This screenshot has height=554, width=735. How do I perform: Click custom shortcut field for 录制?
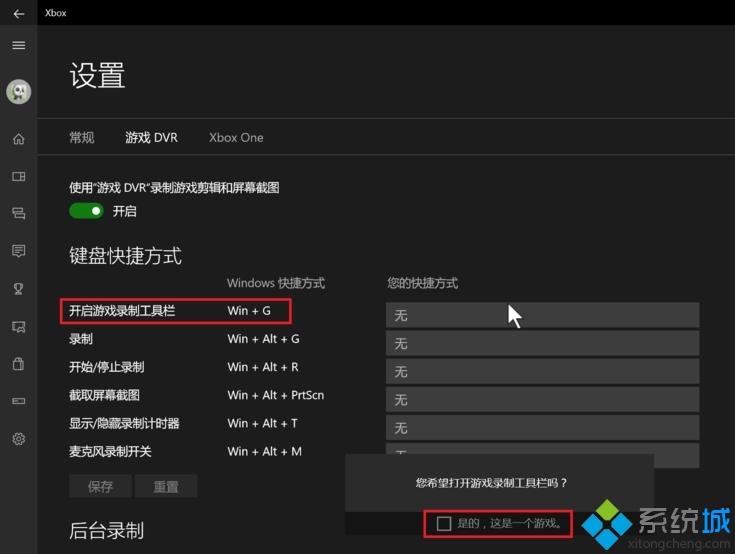(x=542, y=344)
